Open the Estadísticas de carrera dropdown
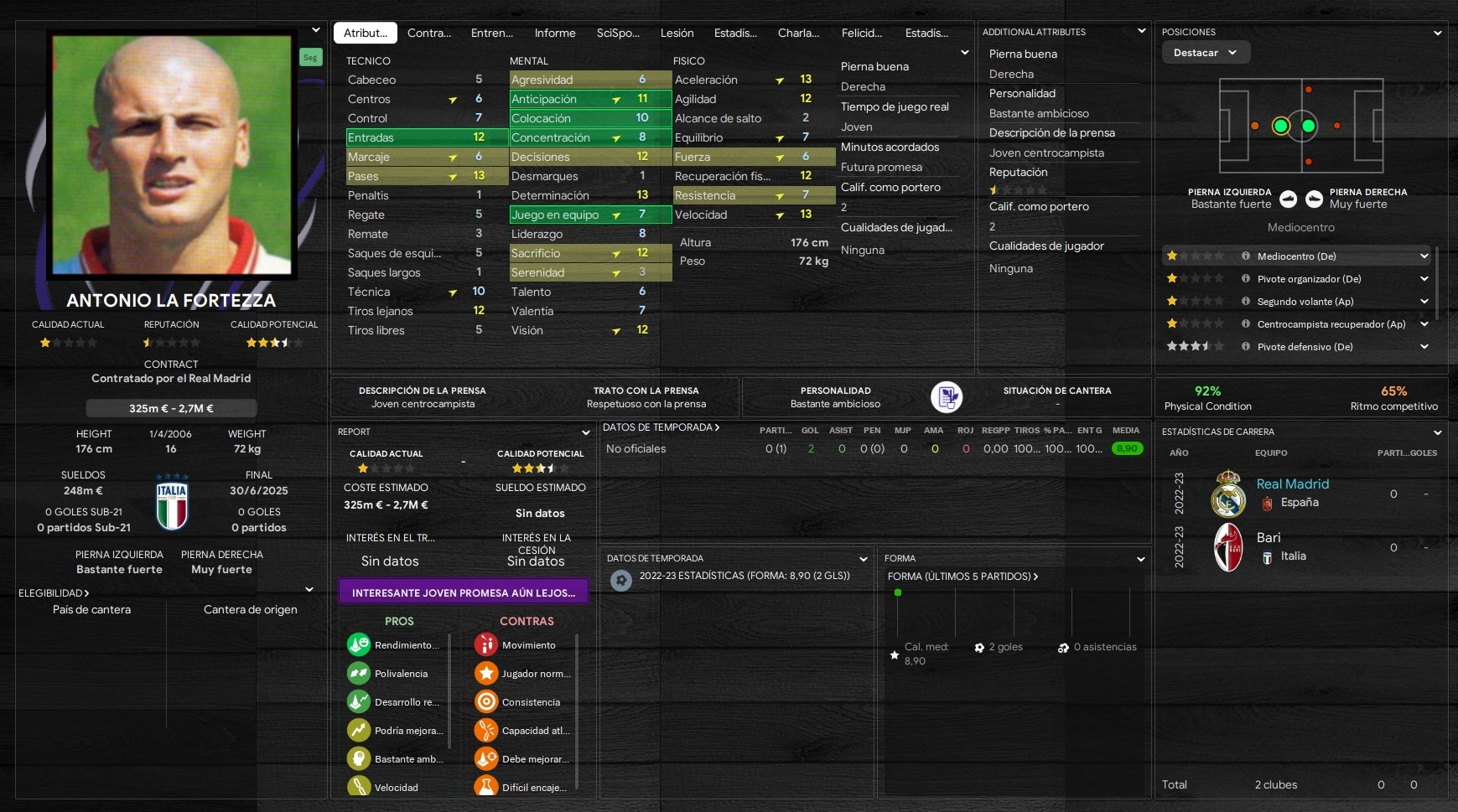The width and height of the screenshot is (1458, 812). click(1438, 432)
